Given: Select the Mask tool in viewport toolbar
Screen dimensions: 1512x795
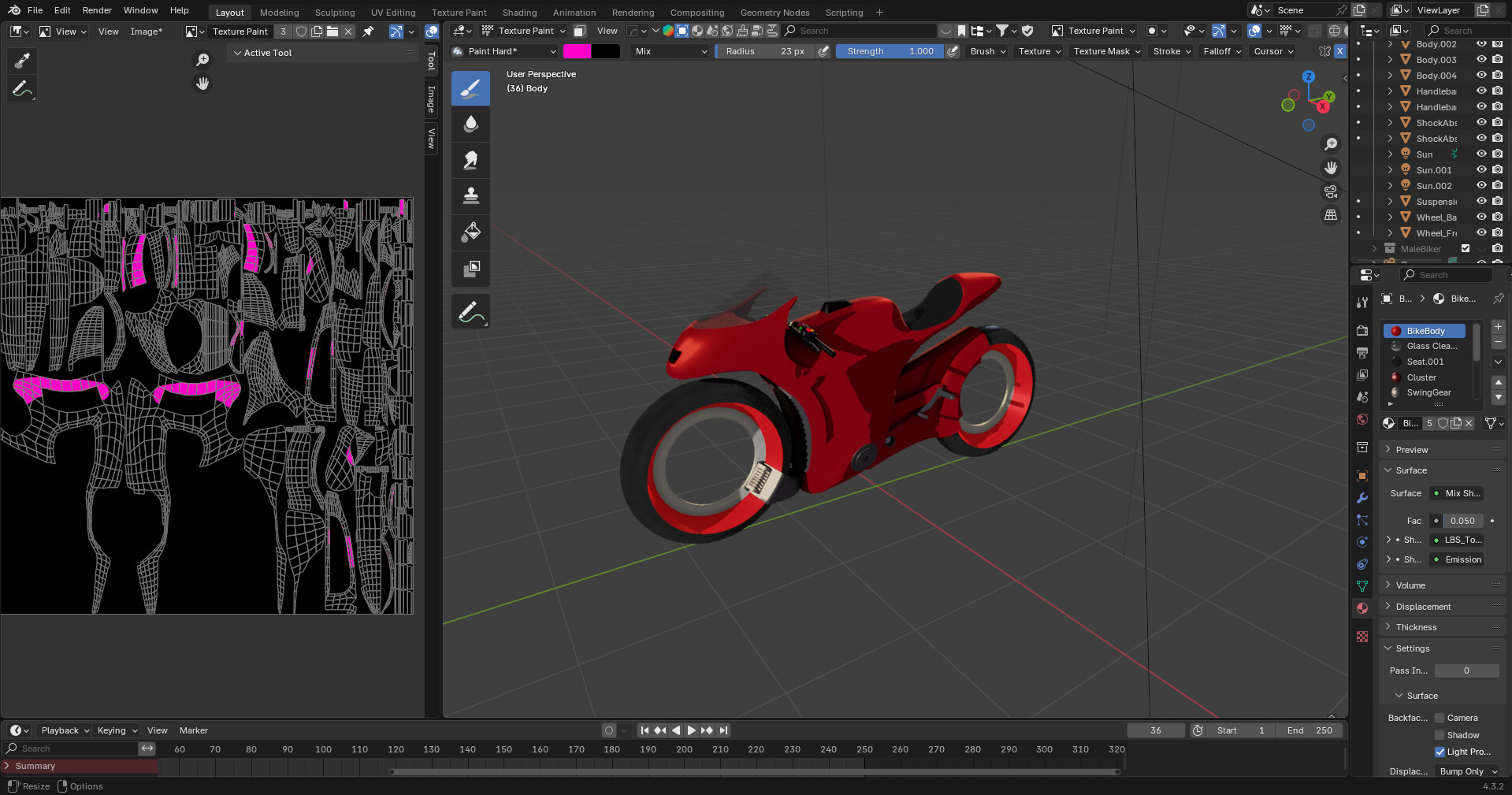Looking at the screenshot, I should [470, 269].
